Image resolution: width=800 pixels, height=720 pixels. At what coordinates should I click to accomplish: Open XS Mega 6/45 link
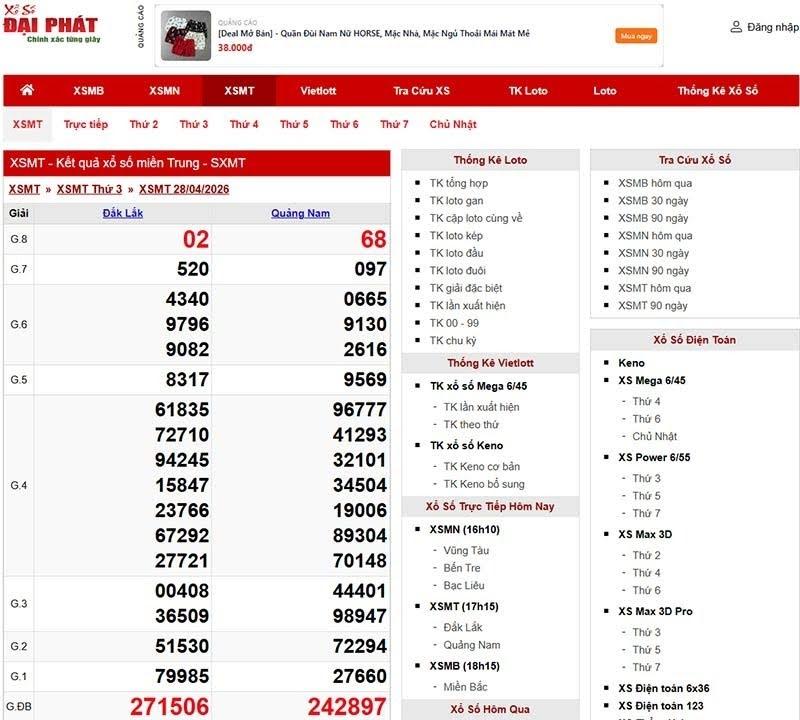(x=652, y=381)
